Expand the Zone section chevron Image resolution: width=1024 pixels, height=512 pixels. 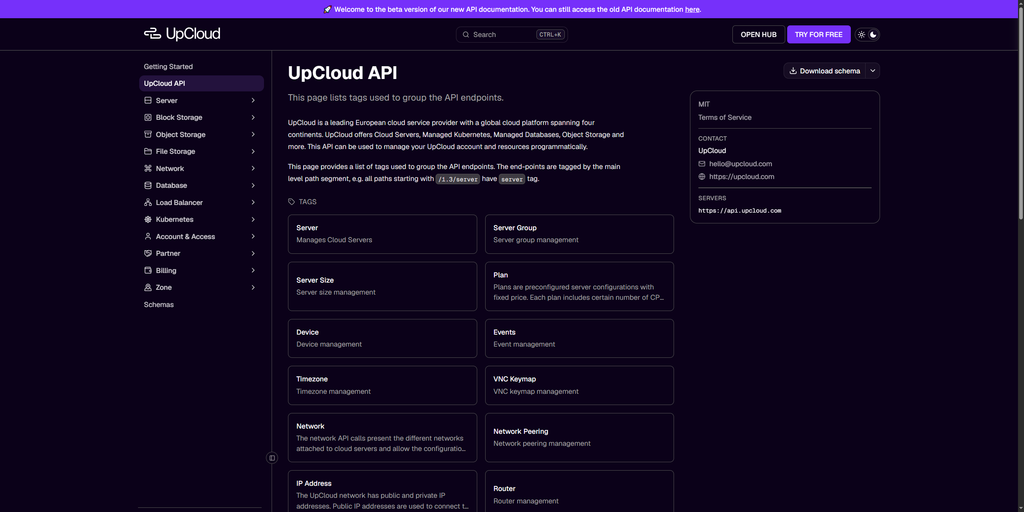(x=253, y=287)
